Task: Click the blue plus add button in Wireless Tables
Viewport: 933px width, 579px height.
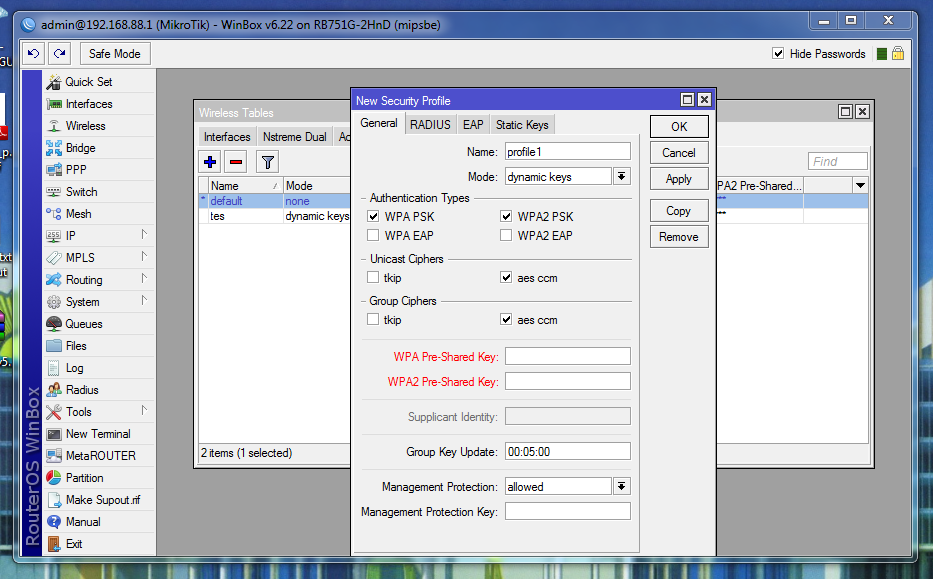Action: click(210, 162)
